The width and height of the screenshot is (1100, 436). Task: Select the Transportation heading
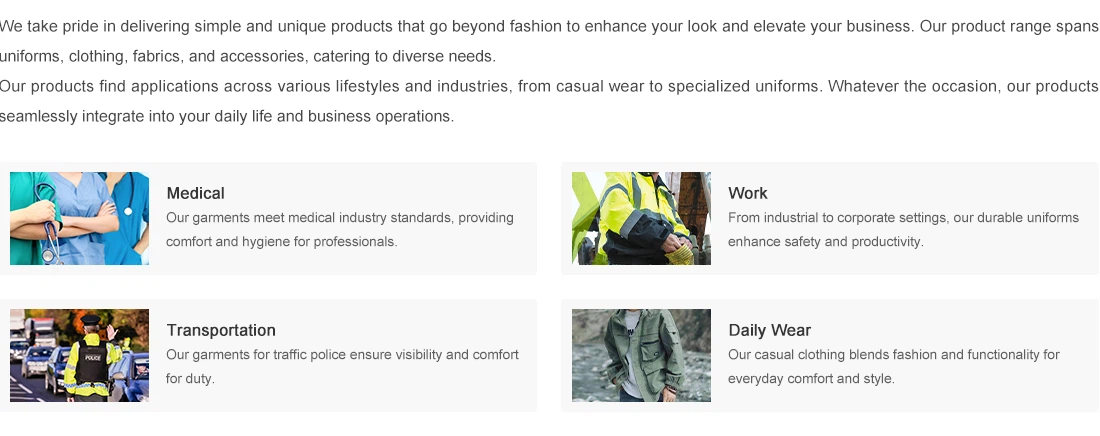coord(221,330)
